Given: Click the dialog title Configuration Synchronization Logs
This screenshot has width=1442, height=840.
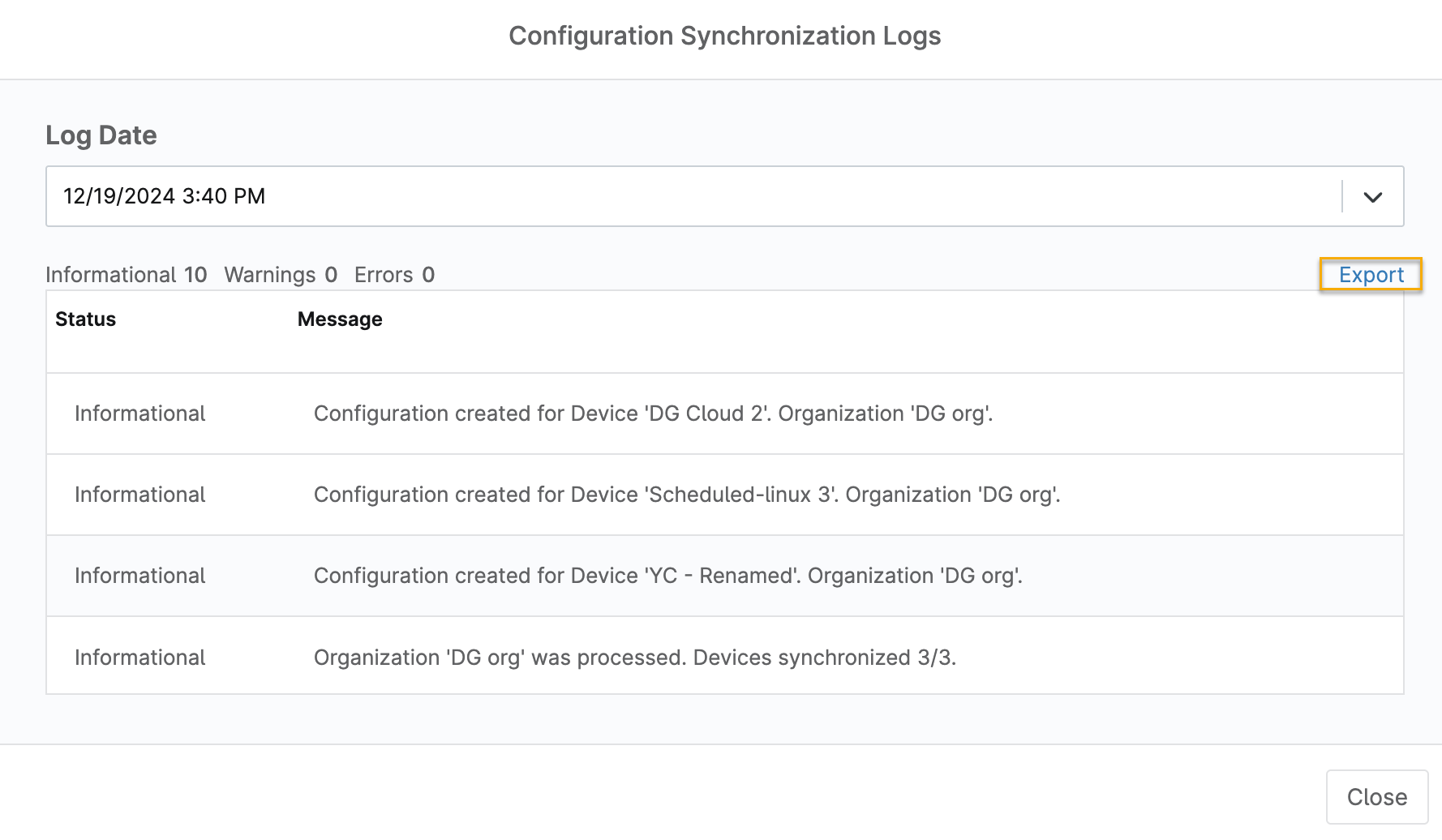Looking at the screenshot, I should (x=724, y=36).
